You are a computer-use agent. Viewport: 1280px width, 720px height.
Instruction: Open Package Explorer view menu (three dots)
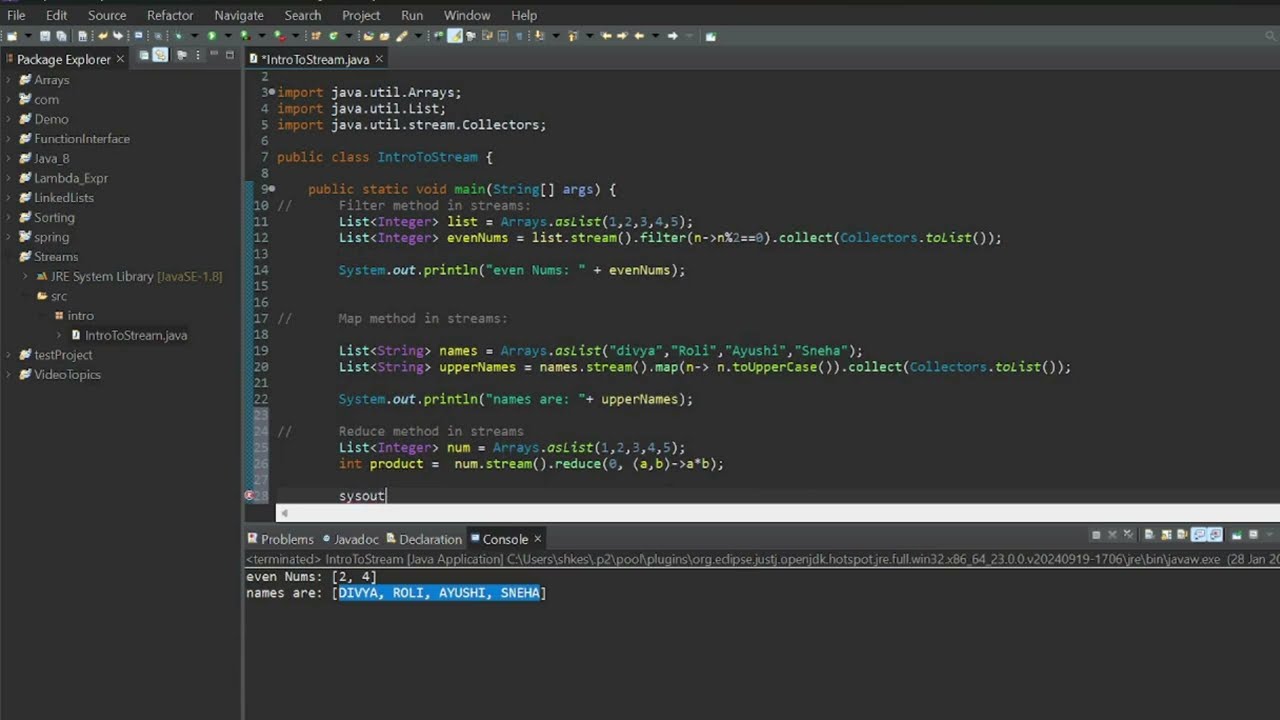(x=197, y=55)
